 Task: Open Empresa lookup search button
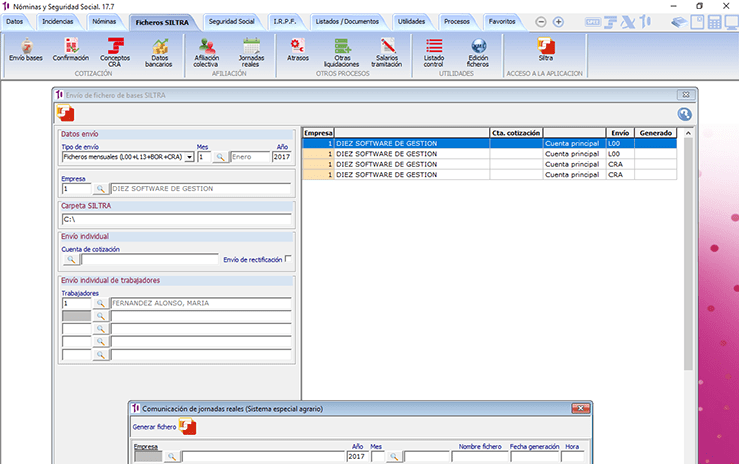tap(100, 188)
